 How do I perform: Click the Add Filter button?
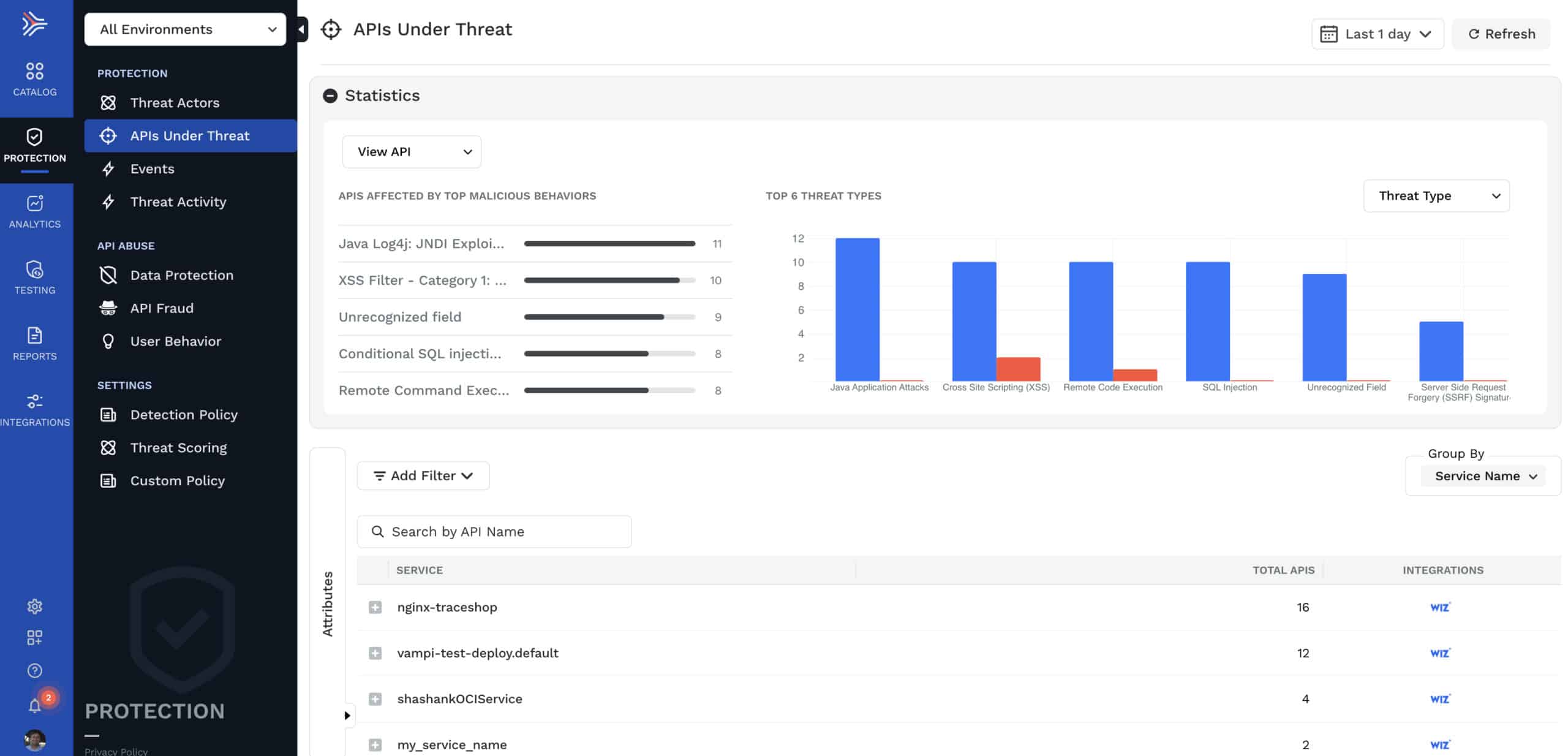(423, 475)
